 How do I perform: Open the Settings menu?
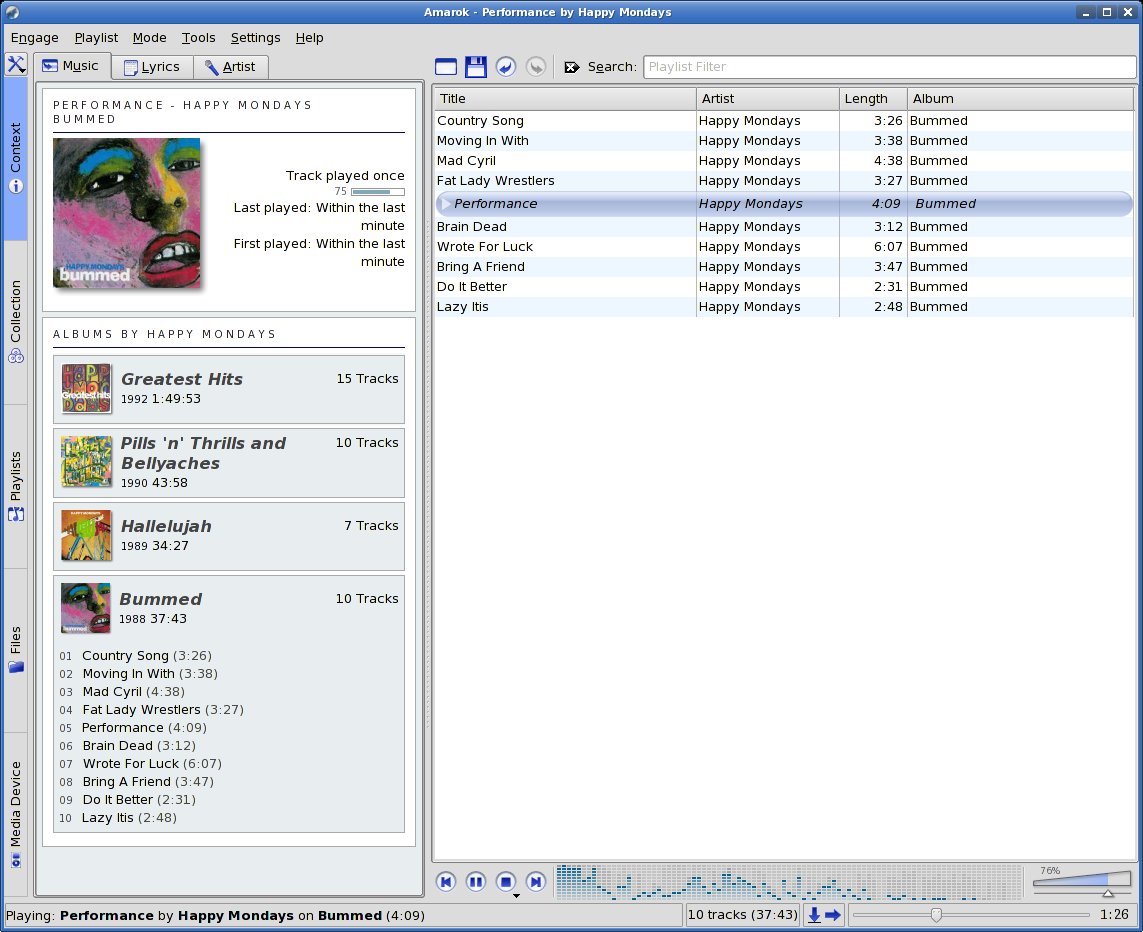pos(255,38)
